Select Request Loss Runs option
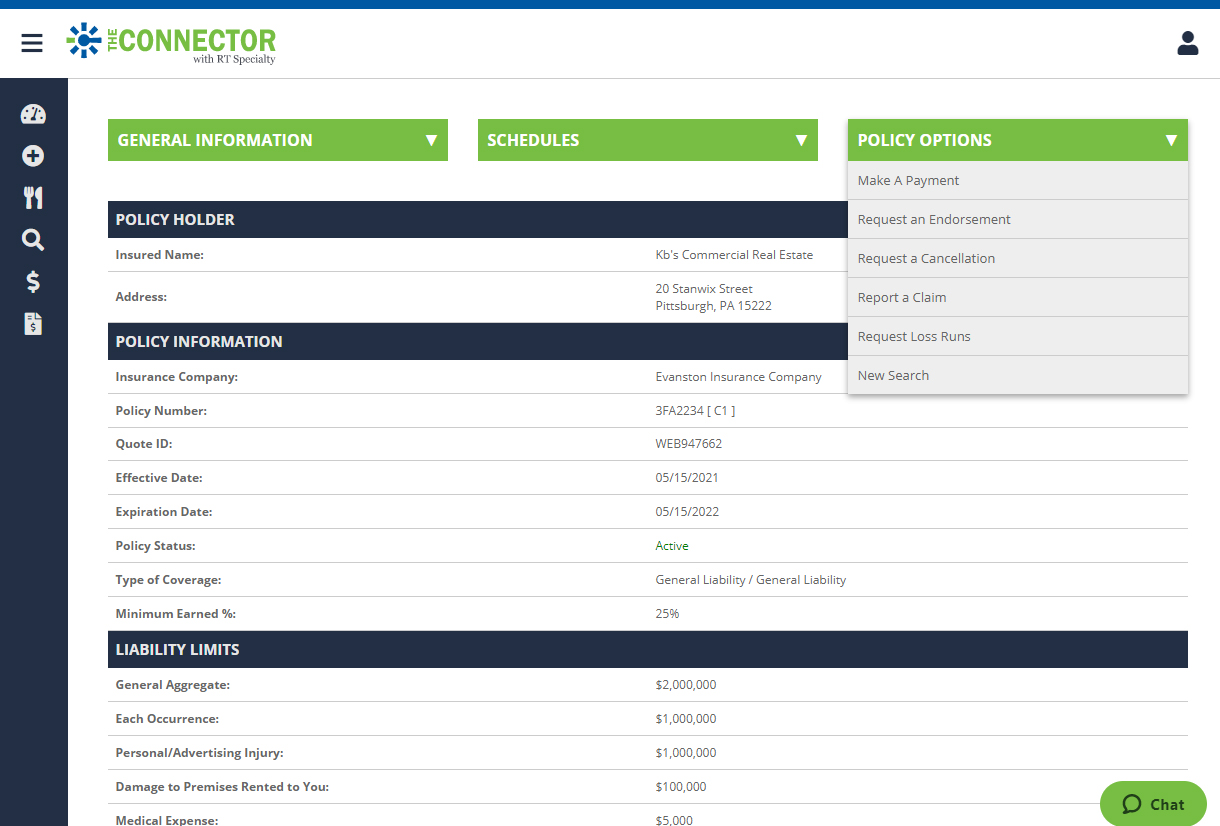This screenshot has width=1220, height=826. click(x=1018, y=337)
